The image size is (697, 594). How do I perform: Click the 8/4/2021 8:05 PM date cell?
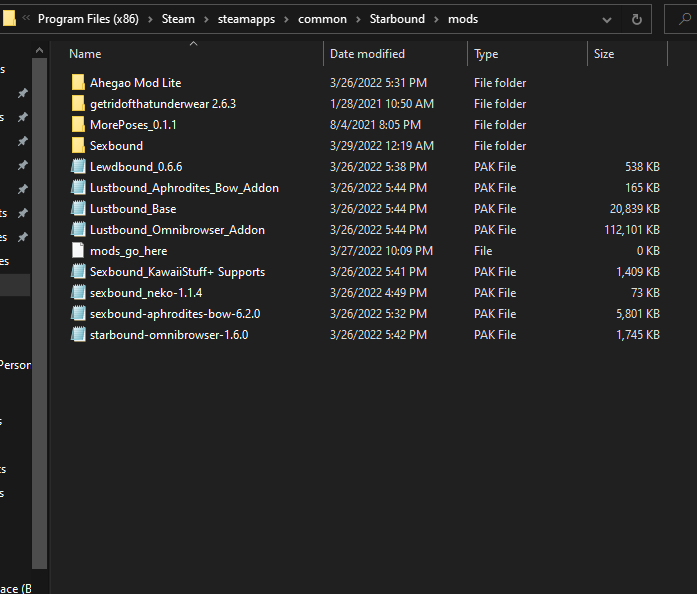tap(375, 124)
